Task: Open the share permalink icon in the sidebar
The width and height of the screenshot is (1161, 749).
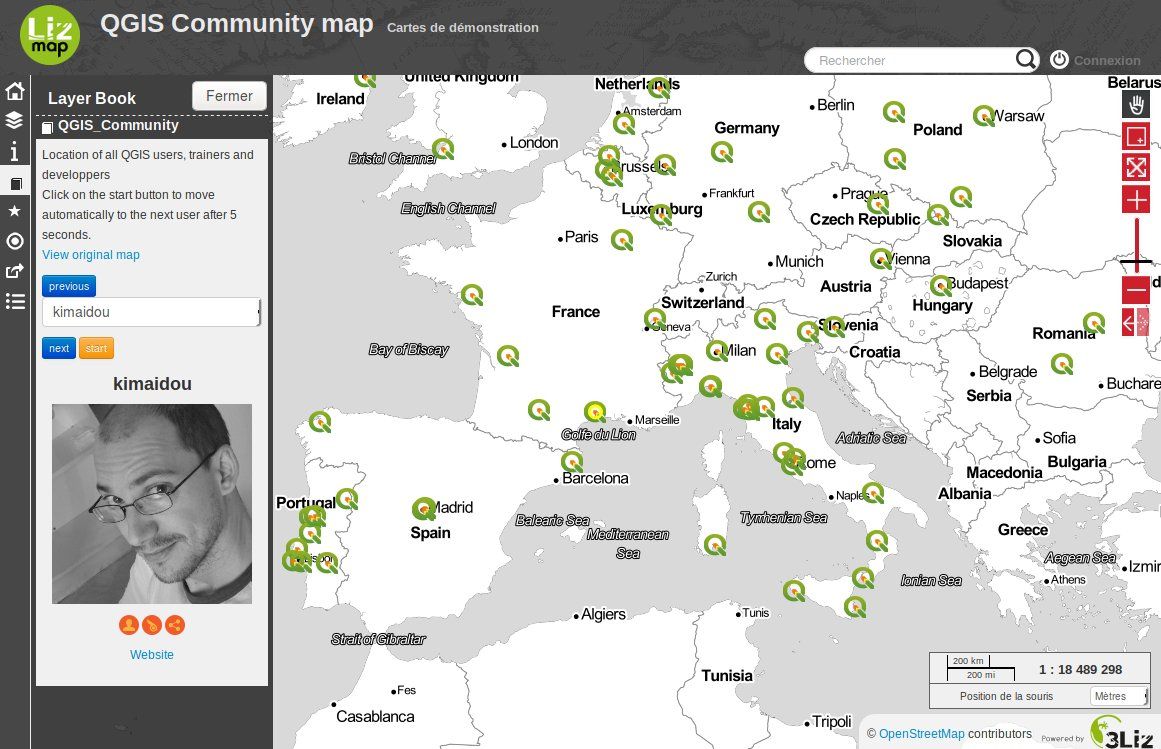Action: pyautogui.click(x=15, y=271)
